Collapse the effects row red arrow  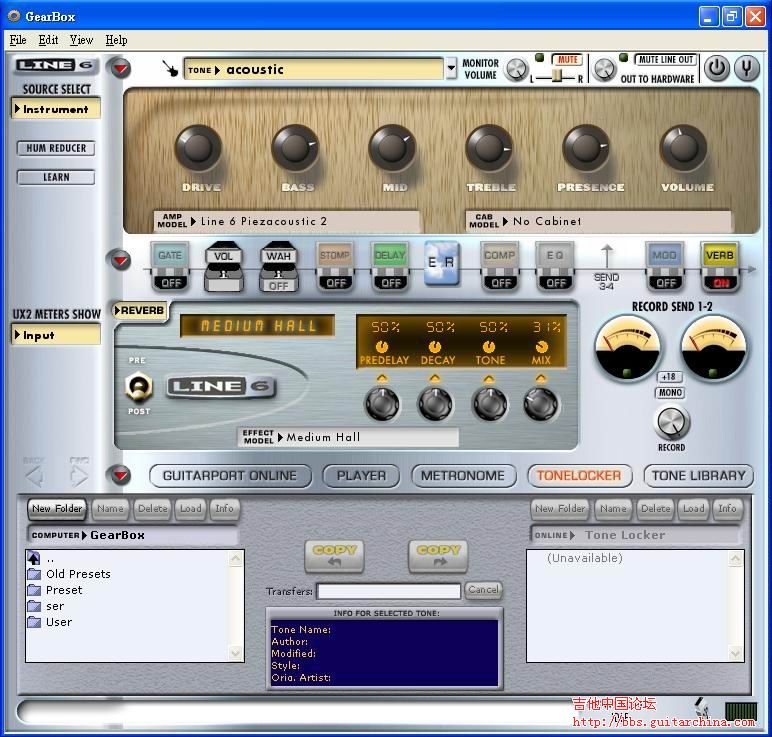pos(121,260)
